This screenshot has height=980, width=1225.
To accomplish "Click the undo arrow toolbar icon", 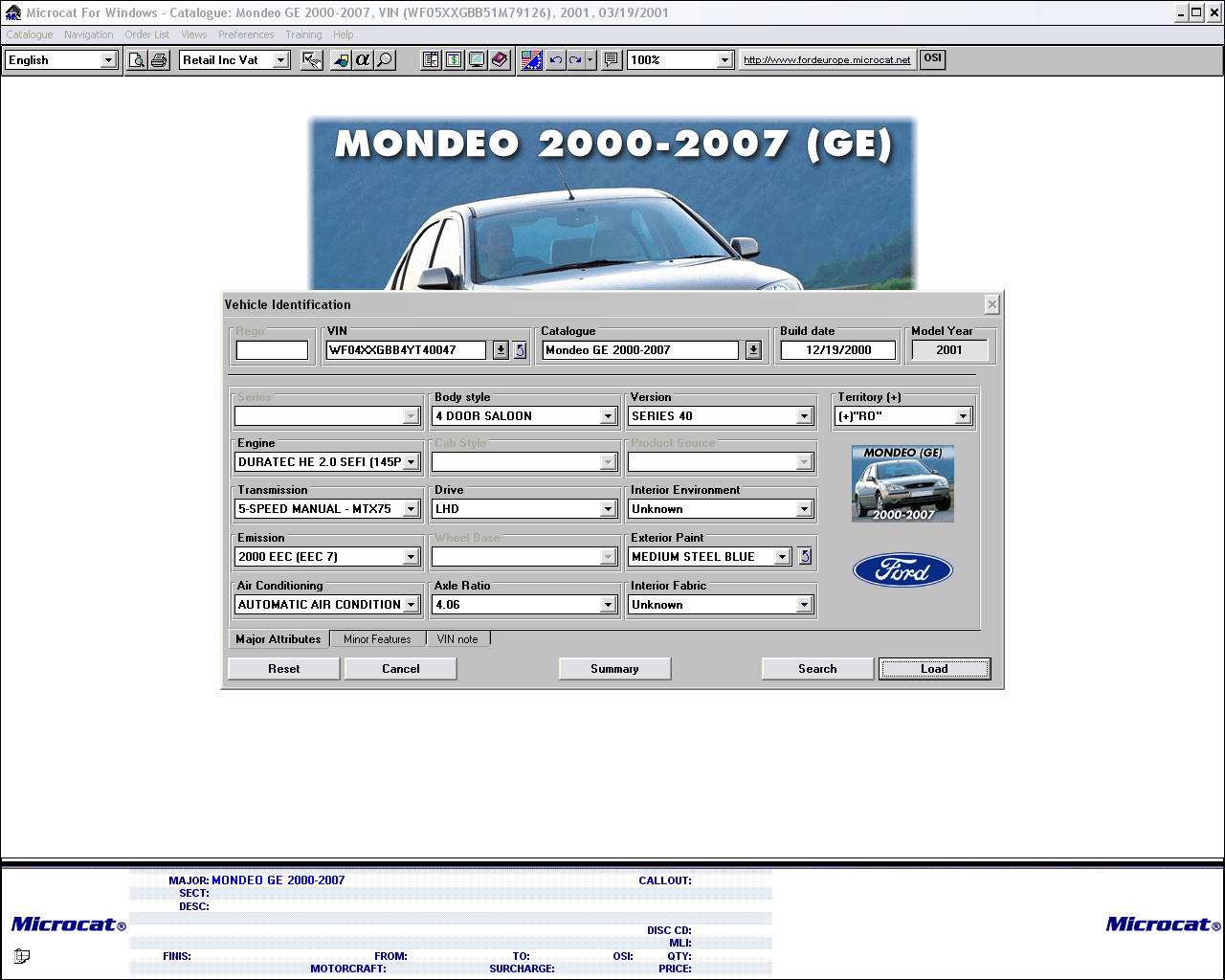I will coord(555,60).
